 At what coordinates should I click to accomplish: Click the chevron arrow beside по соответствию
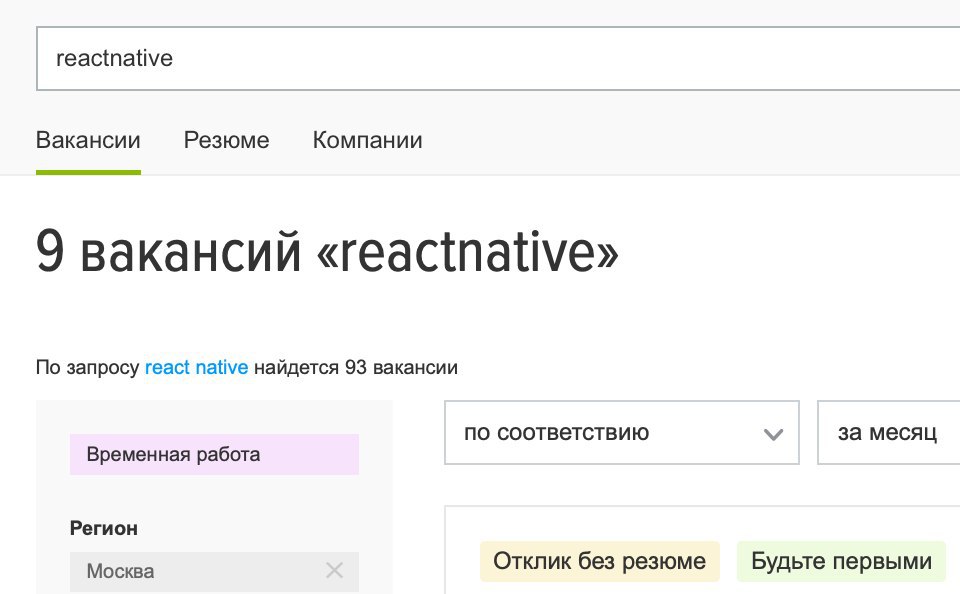[x=773, y=434]
